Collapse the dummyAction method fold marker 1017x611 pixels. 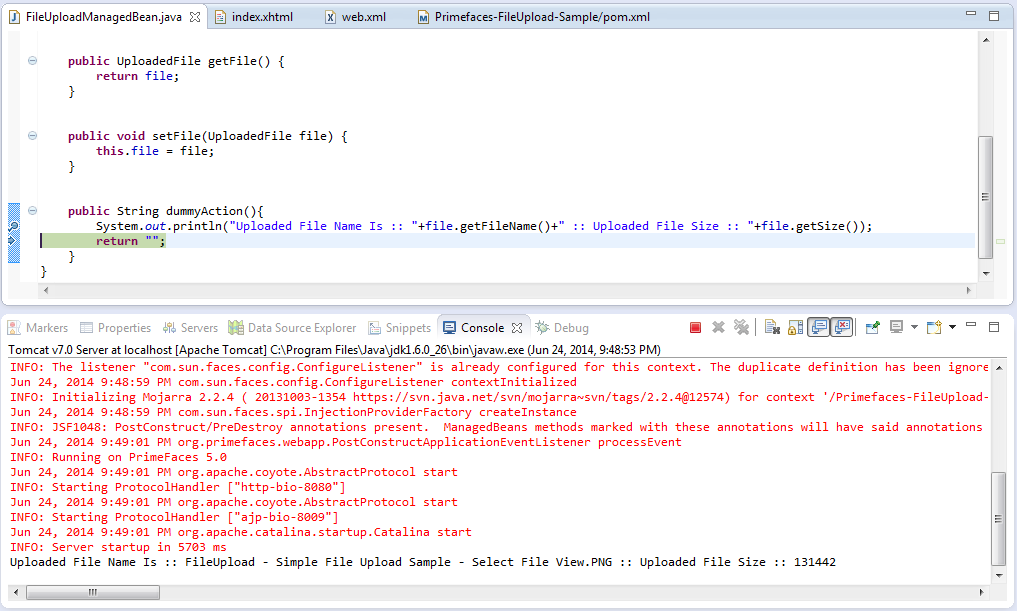pyautogui.click(x=32, y=211)
